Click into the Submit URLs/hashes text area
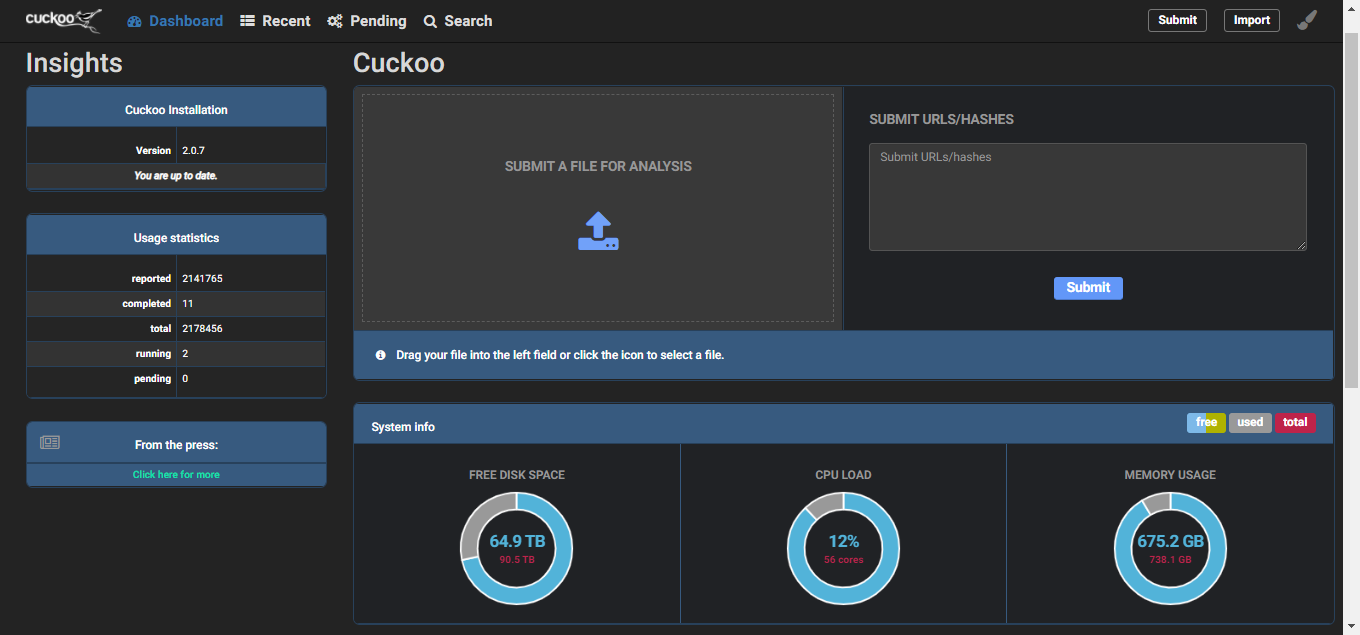The image size is (1360, 635). point(1088,197)
